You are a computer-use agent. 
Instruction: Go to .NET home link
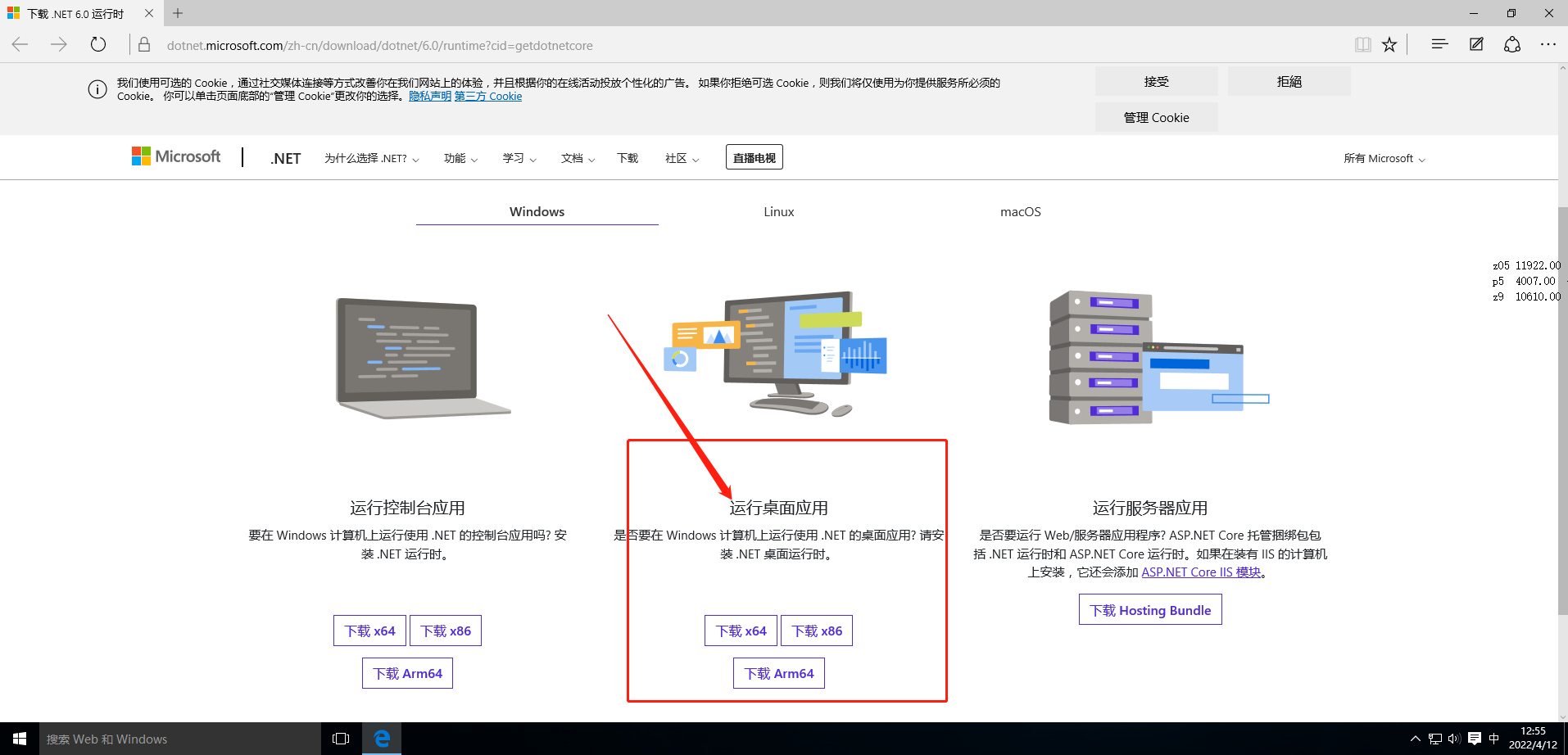285,158
